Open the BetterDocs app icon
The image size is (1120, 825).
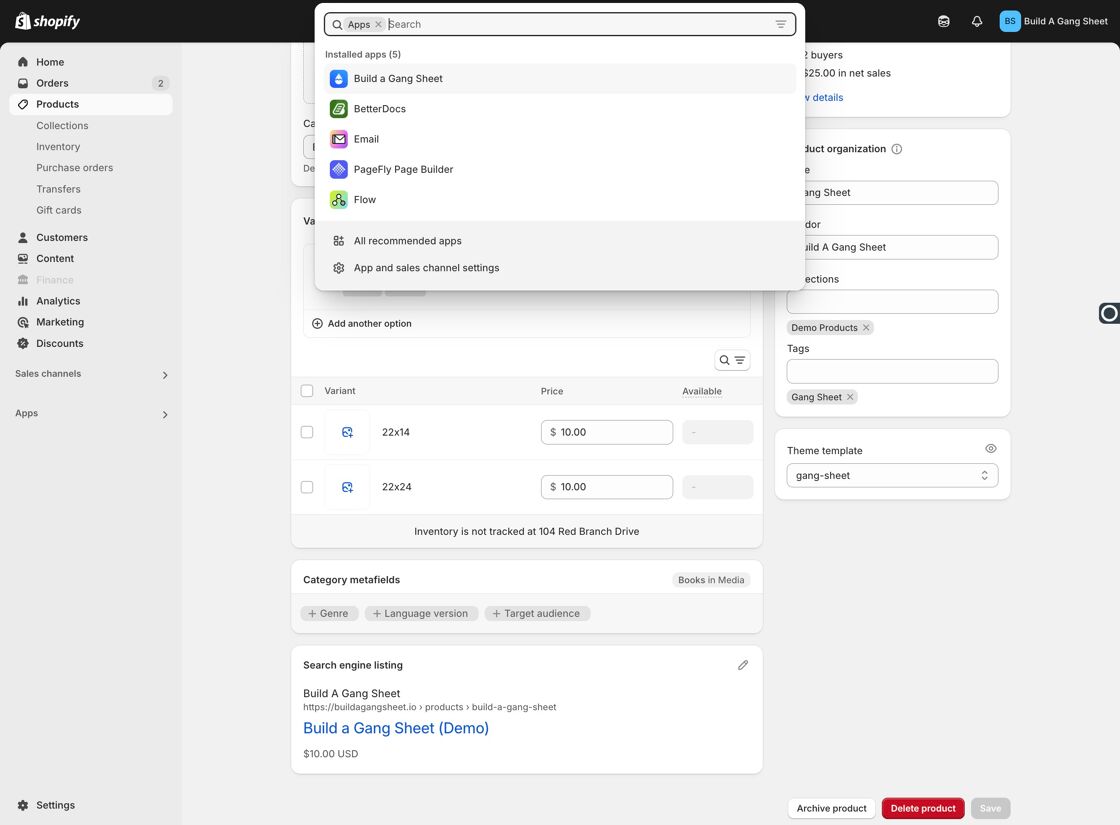[339, 109]
